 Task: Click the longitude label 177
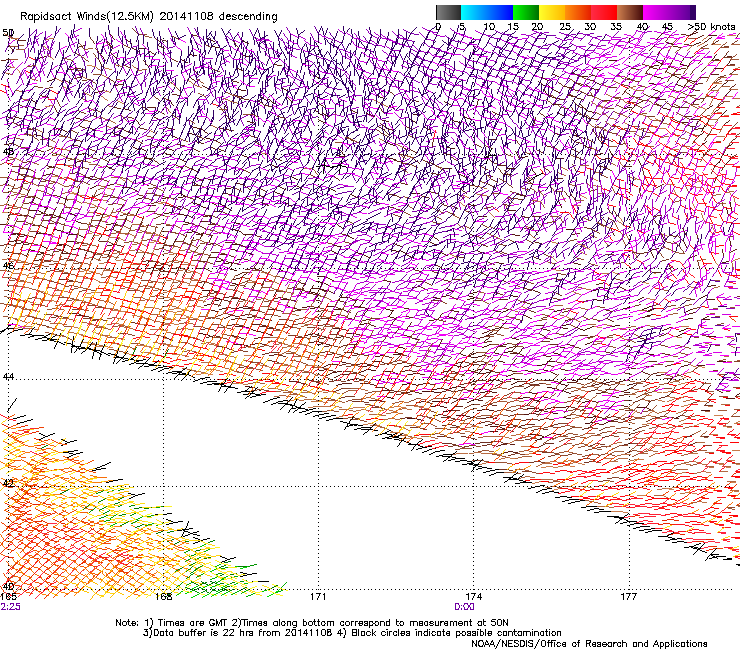pos(629,597)
